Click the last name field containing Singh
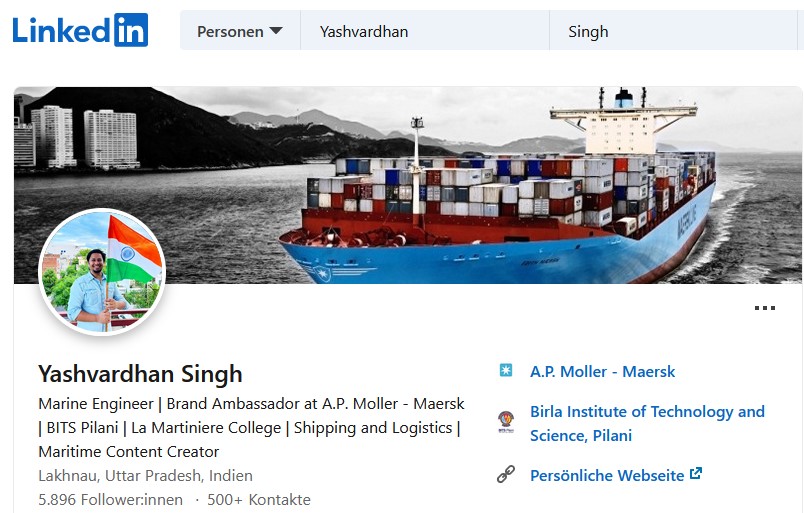 [x=676, y=31]
